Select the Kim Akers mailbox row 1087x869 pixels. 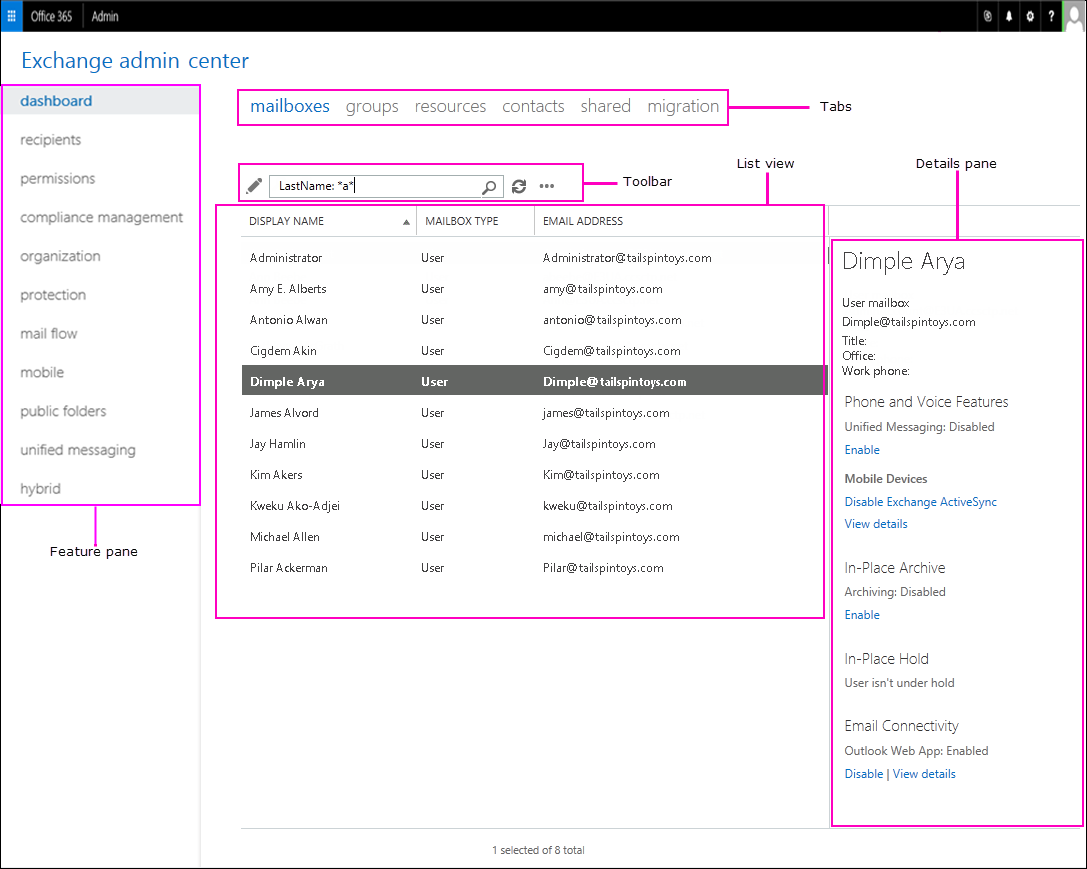[x=534, y=475]
